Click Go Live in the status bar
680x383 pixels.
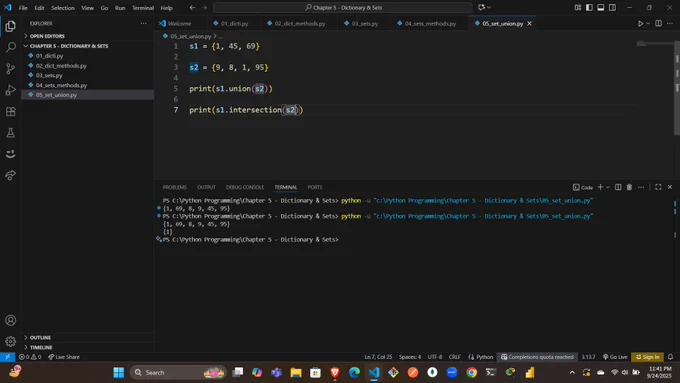(615, 357)
